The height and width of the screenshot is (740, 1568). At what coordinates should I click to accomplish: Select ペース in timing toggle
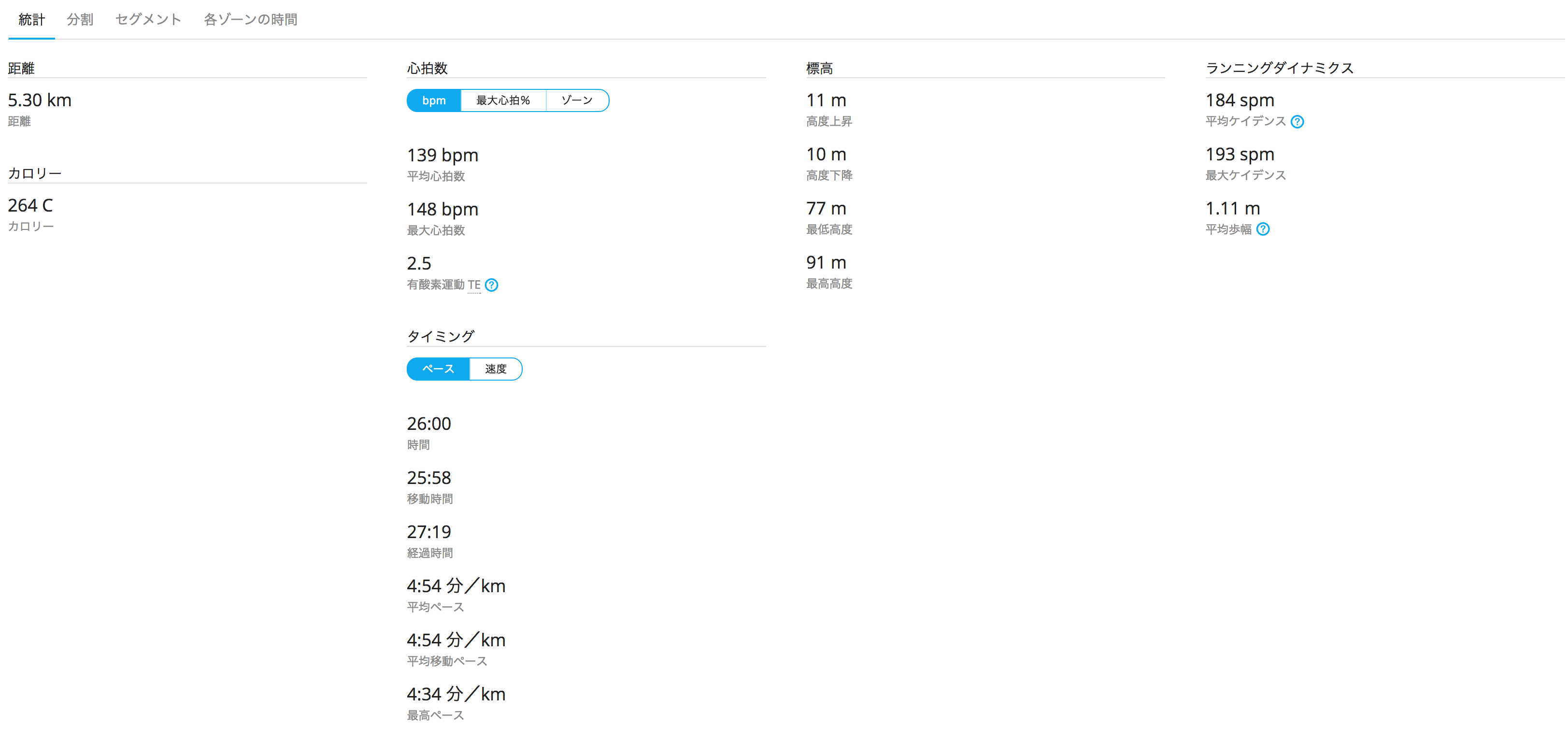(x=438, y=369)
